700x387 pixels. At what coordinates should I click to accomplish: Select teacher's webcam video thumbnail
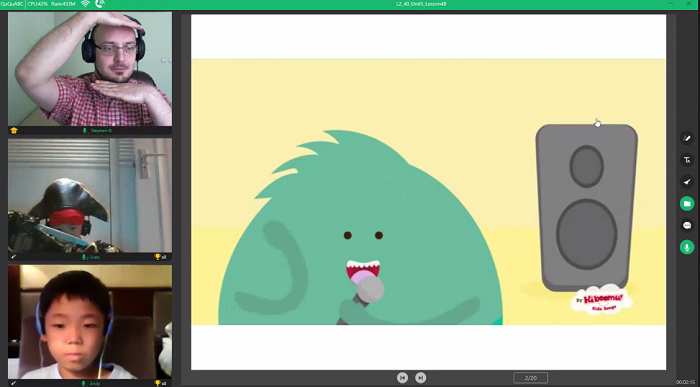tap(90, 69)
